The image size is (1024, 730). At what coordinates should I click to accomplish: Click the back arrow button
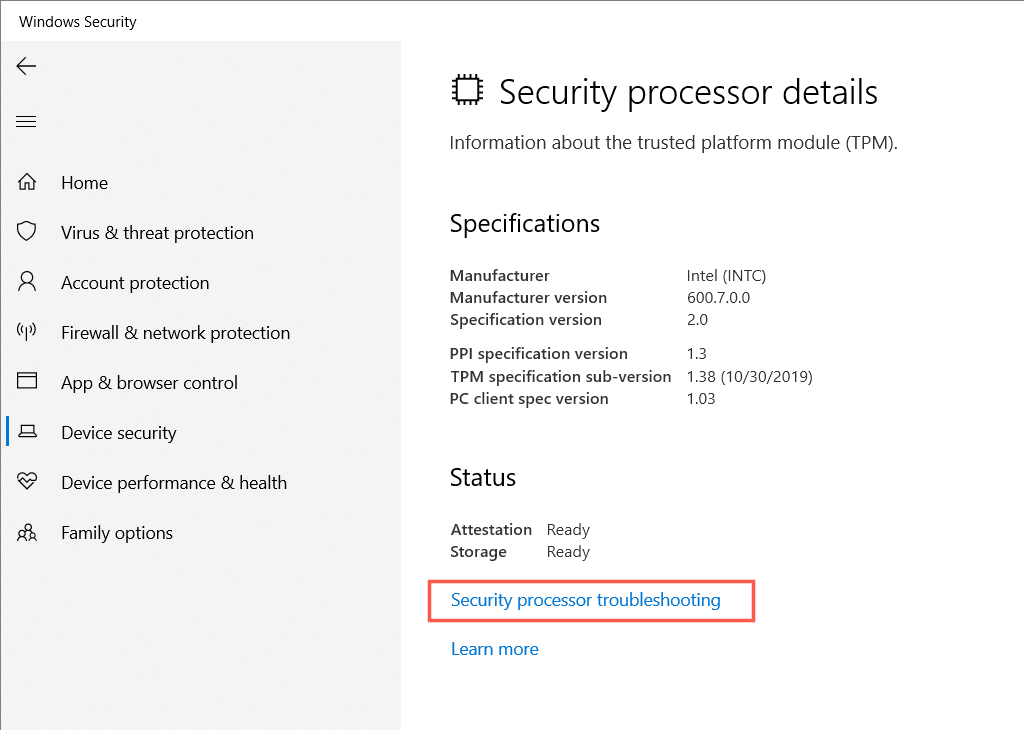(x=26, y=66)
